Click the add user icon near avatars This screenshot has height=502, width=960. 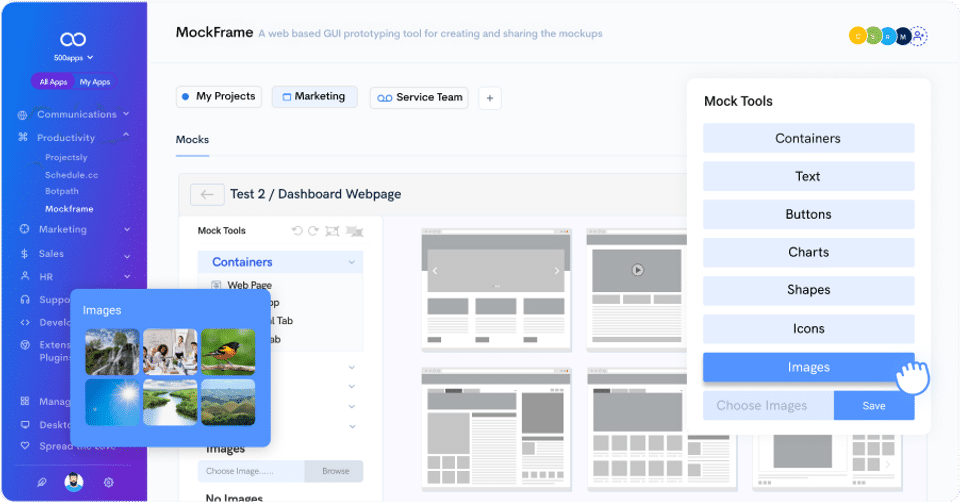pos(918,36)
